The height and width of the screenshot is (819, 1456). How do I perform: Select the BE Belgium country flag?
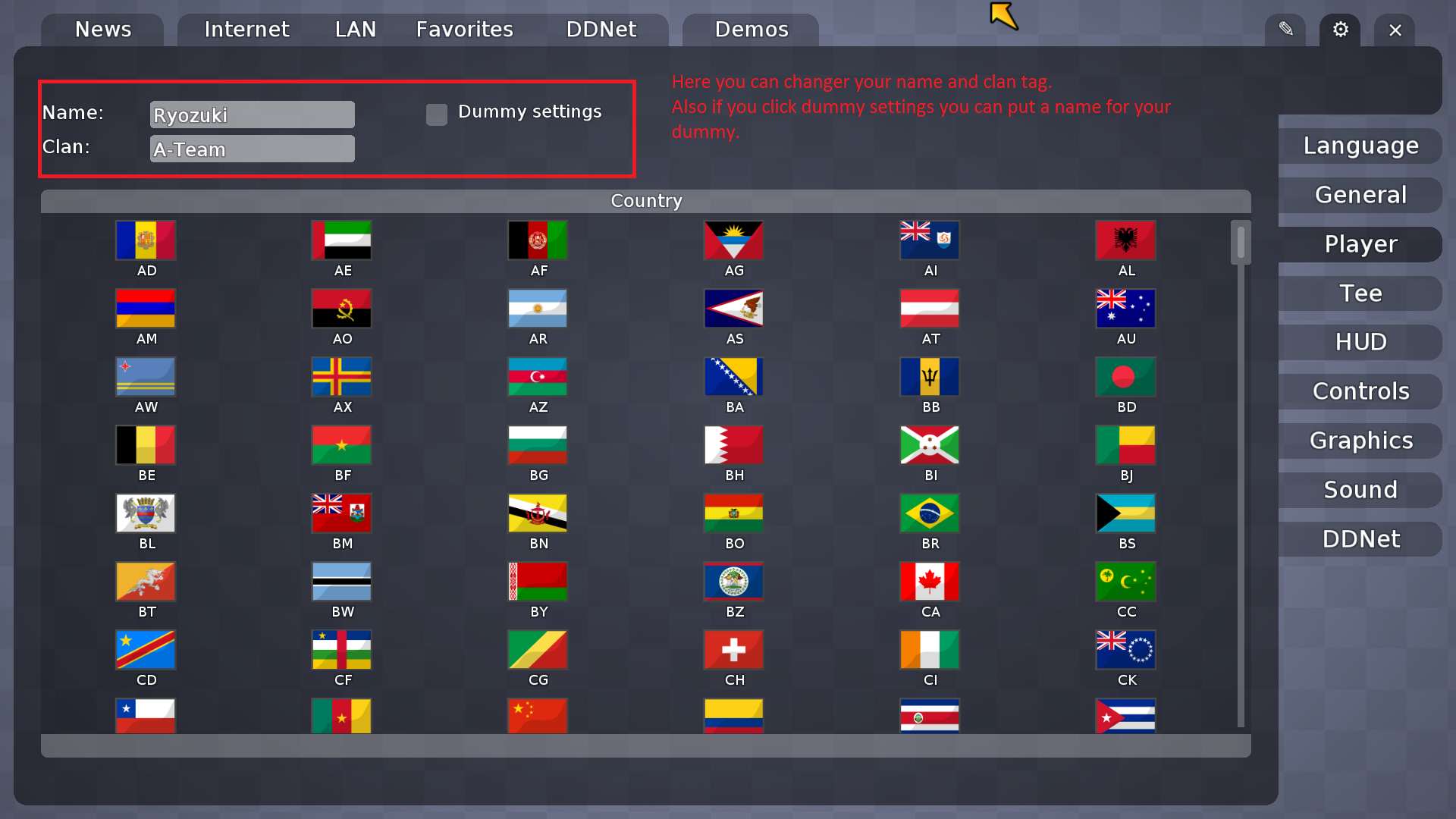145,444
